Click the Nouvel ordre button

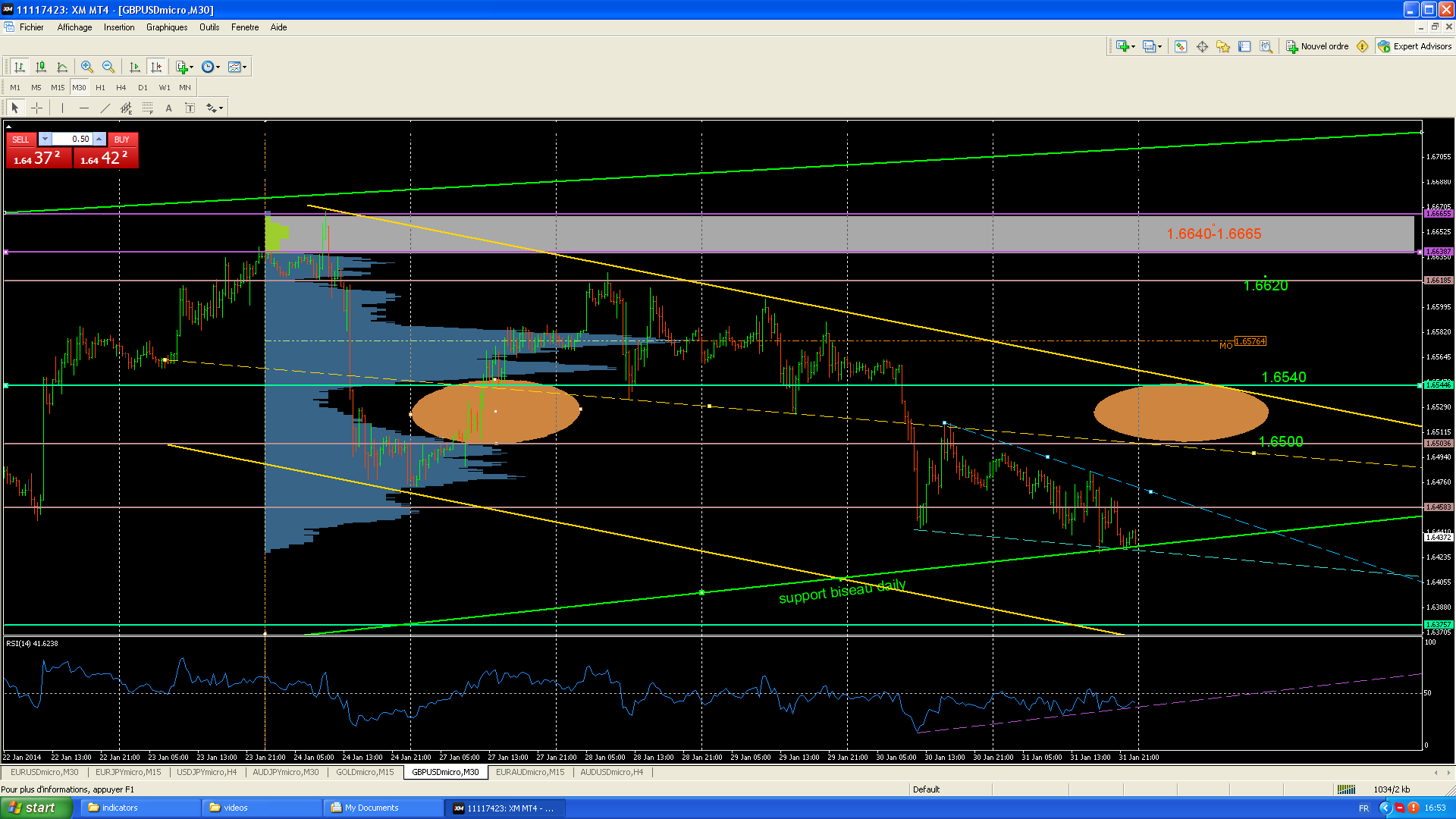point(1317,46)
